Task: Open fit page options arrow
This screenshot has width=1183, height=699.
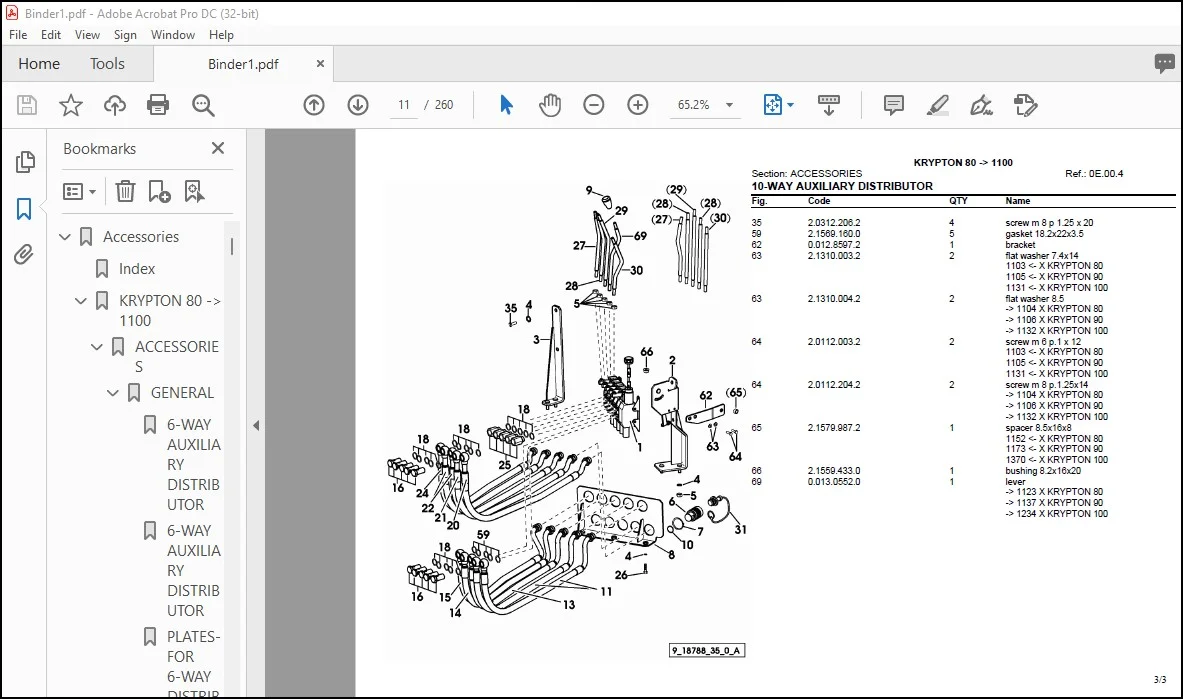Action: (x=791, y=105)
